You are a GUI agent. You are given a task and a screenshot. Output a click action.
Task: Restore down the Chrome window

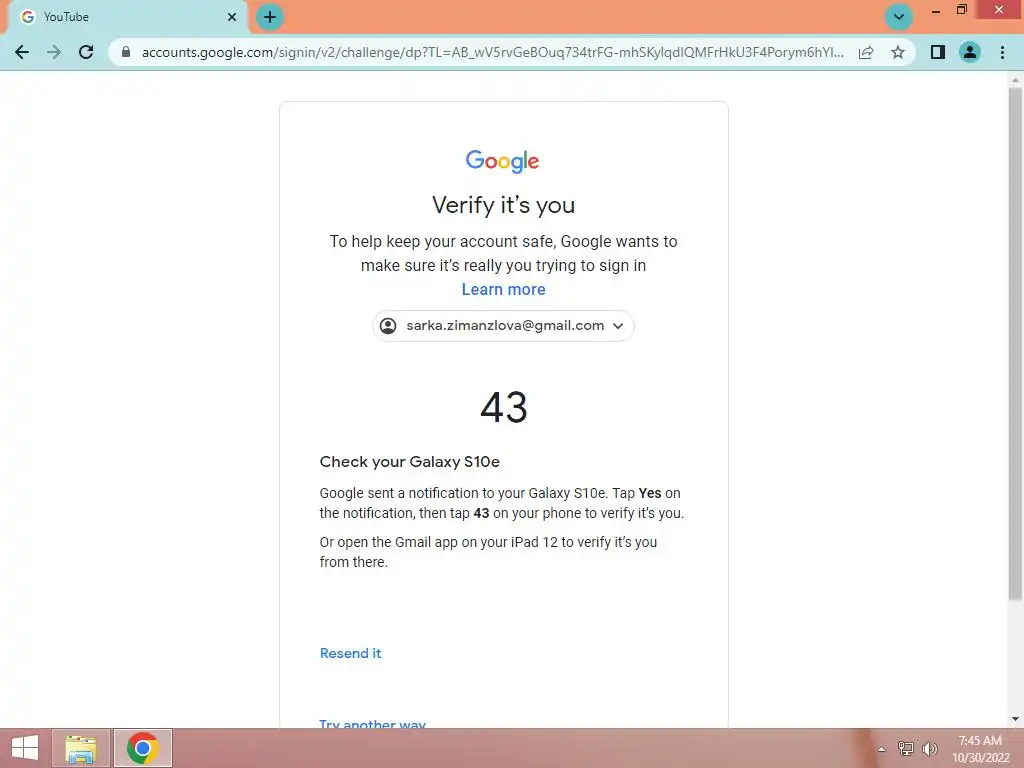pos(962,10)
